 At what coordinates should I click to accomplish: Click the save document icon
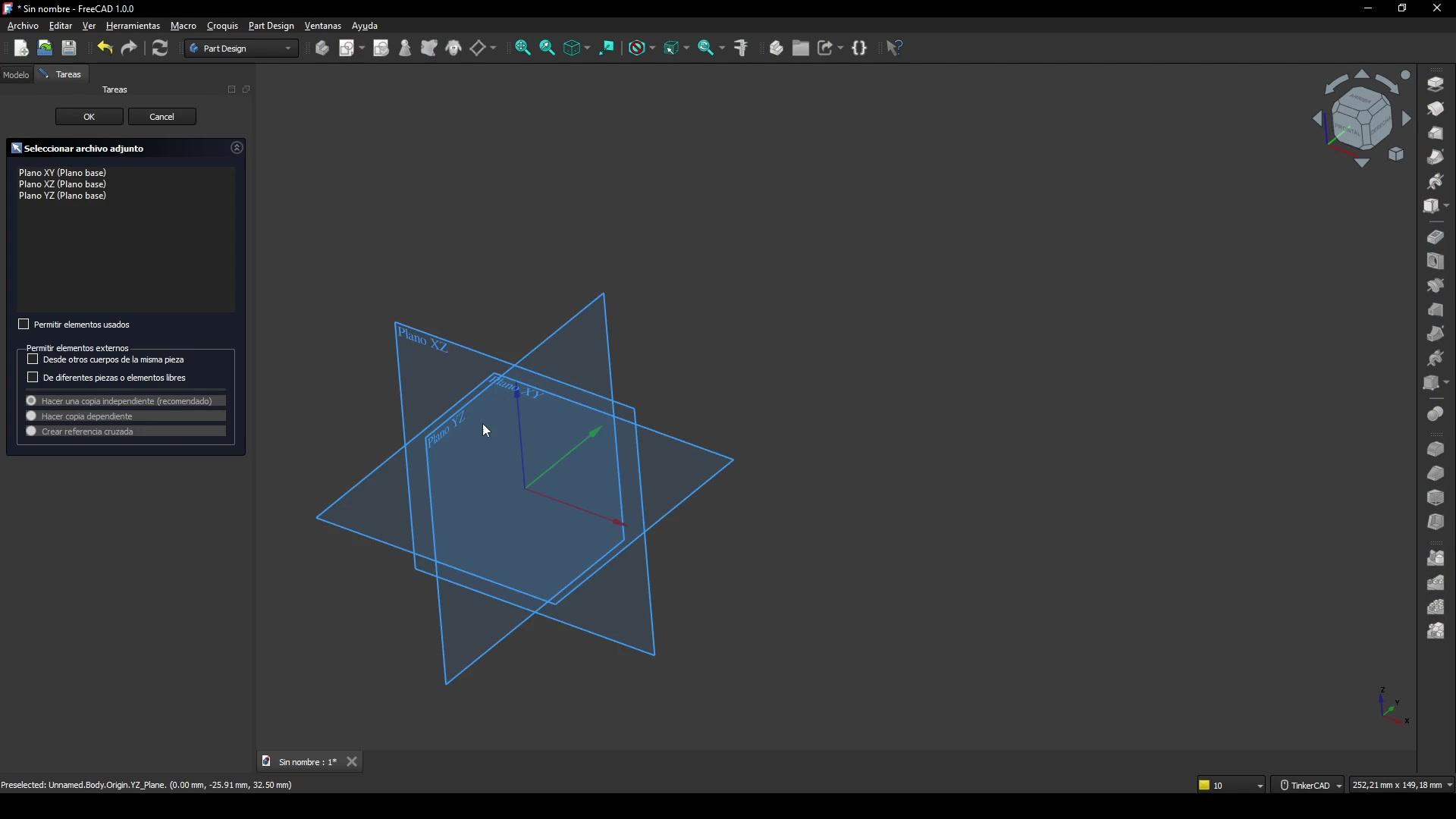click(x=70, y=49)
